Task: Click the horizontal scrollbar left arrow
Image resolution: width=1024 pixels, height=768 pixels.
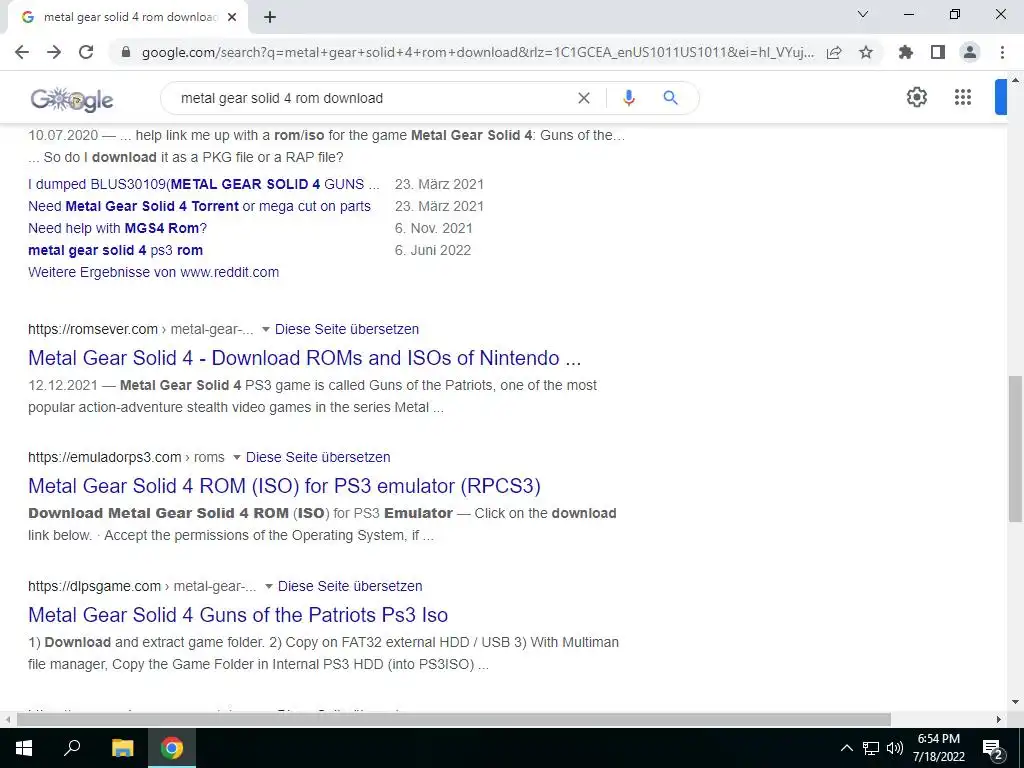Action: click(7, 720)
